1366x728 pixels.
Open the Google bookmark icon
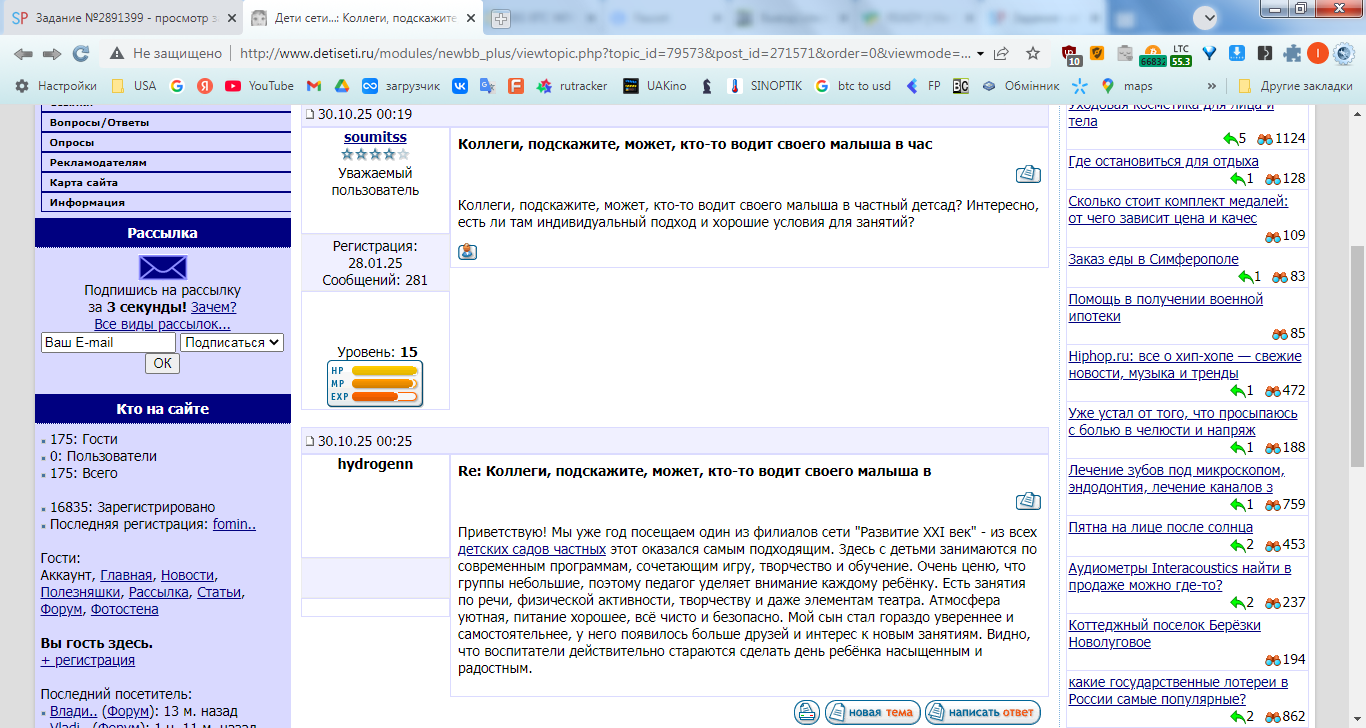coord(177,86)
